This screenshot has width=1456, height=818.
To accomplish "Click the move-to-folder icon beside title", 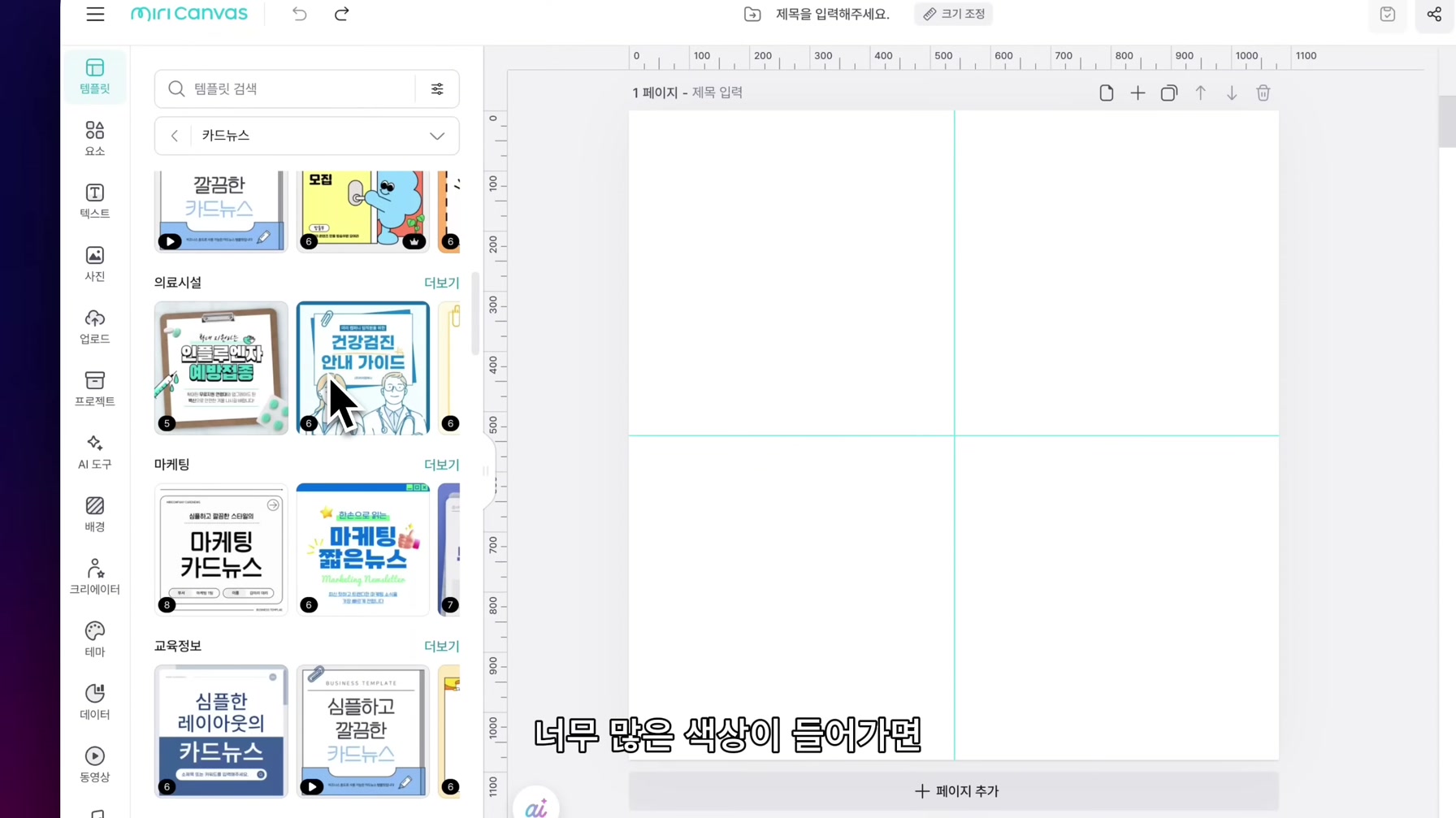I will [752, 14].
